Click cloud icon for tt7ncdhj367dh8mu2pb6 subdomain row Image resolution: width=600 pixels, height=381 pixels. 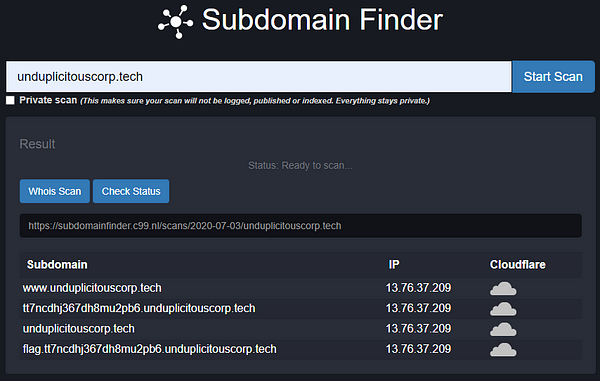[x=503, y=309]
